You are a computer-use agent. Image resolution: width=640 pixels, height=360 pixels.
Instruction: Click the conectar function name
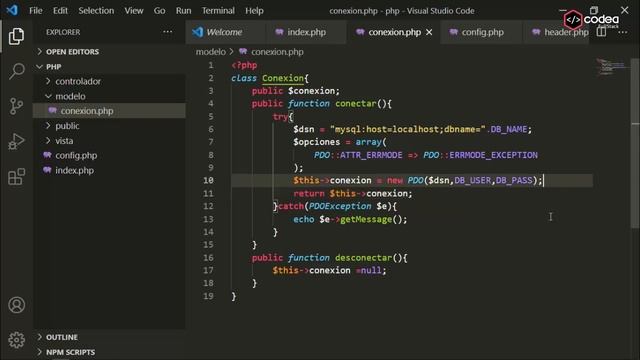pyautogui.click(x=356, y=103)
